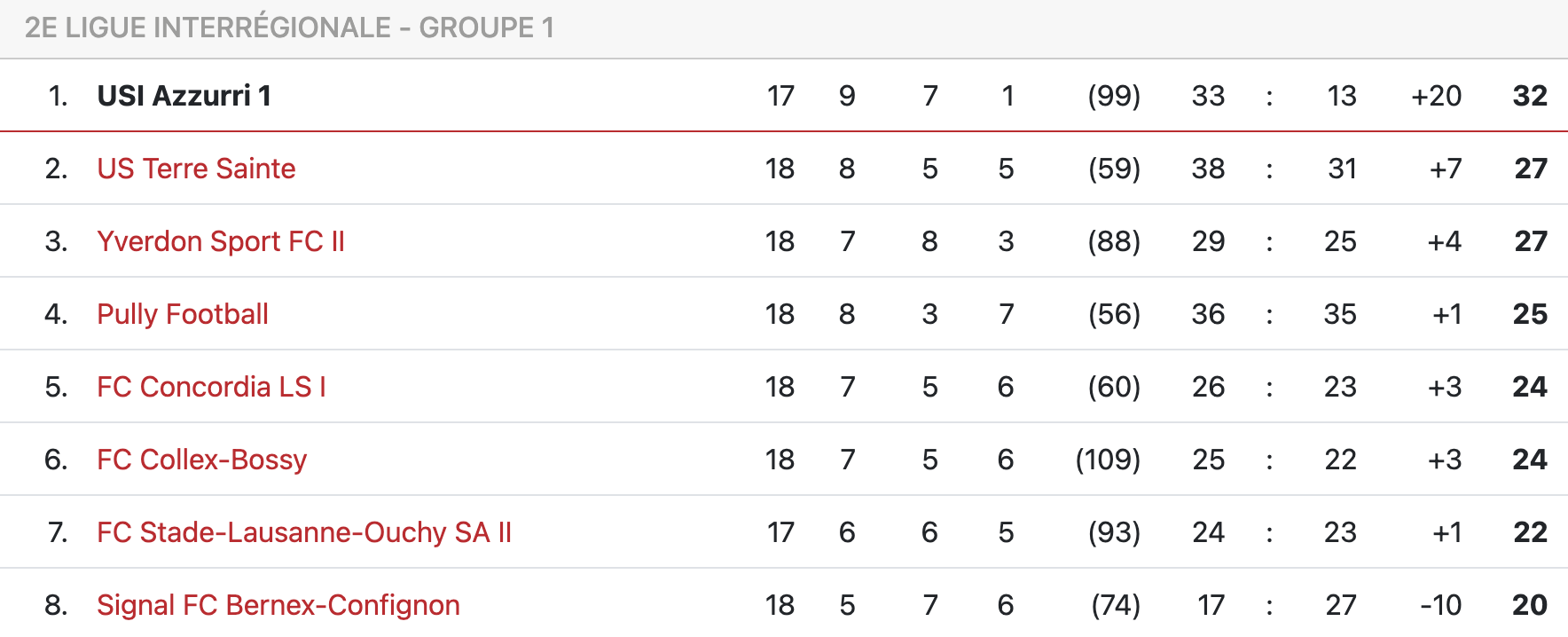Image resolution: width=1568 pixels, height=637 pixels.
Task: Click the Pully Football team name
Action: (x=183, y=314)
